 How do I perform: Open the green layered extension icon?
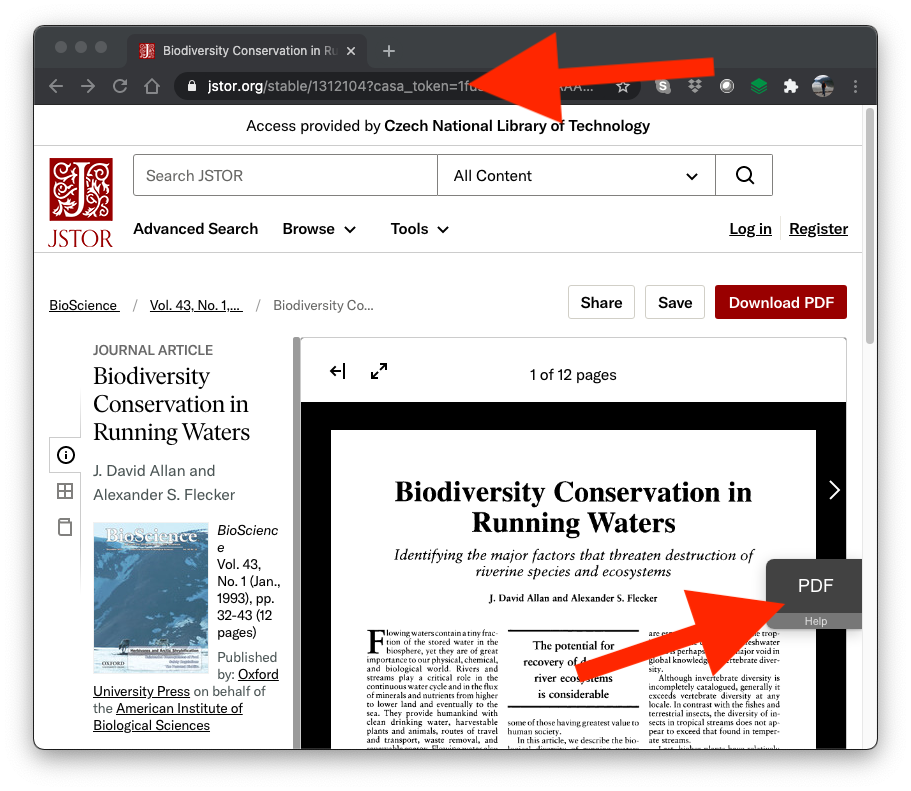click(759, 87)
